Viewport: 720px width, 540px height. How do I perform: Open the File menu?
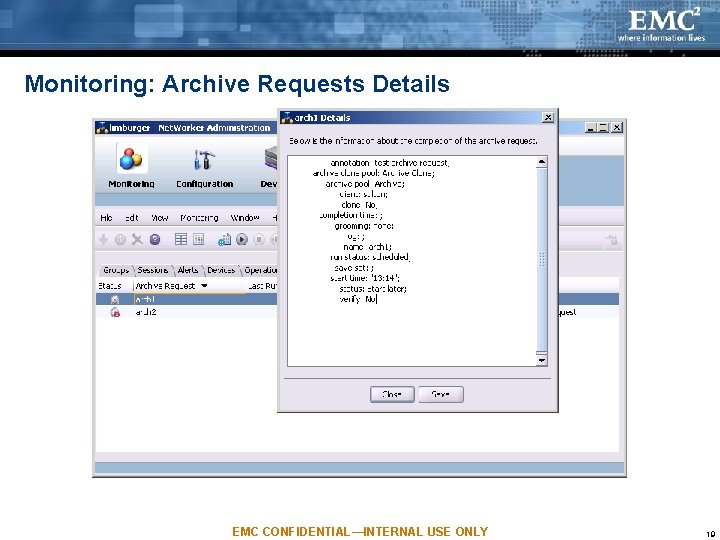(106, 218)
